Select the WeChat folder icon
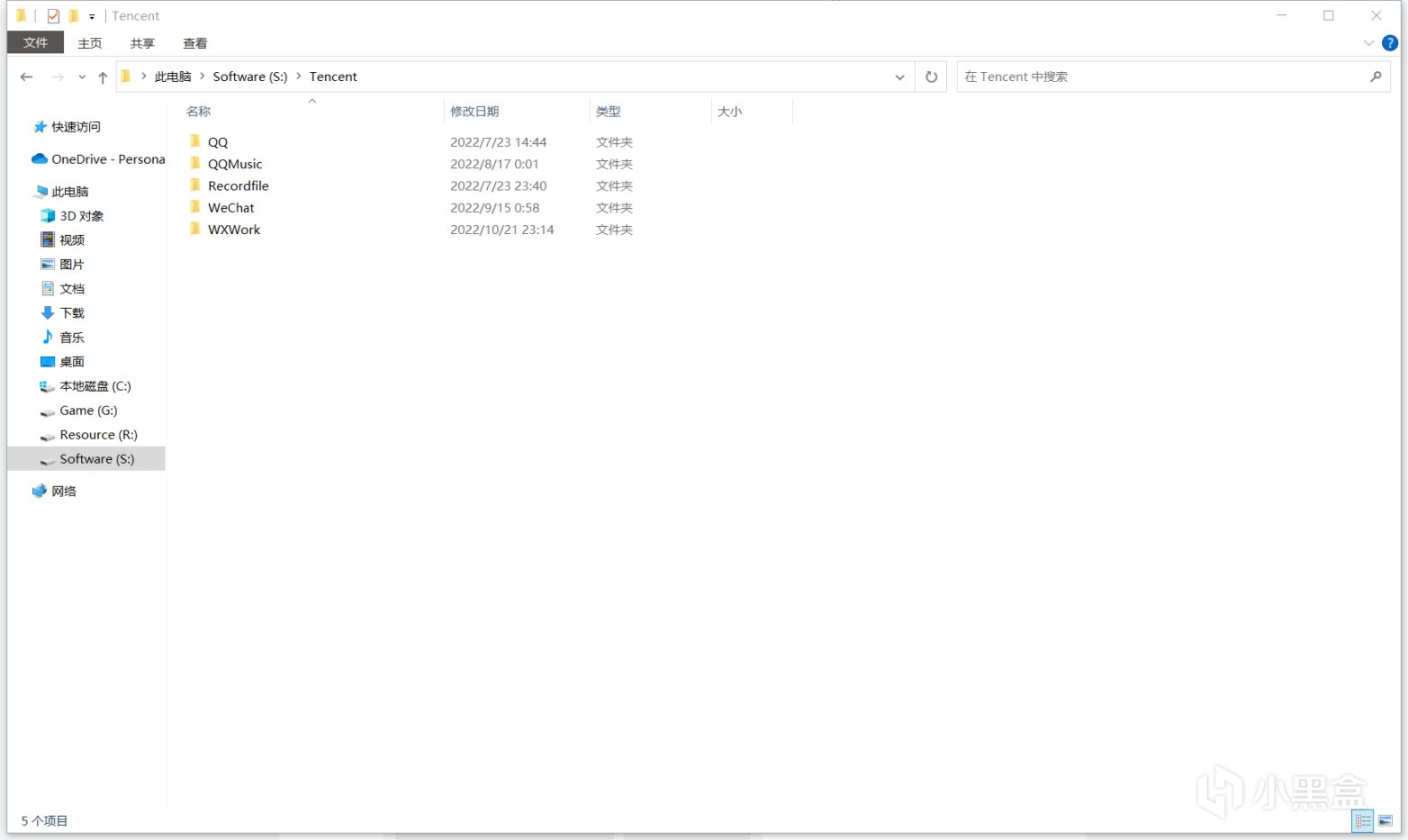The width and height of the screenshot is (1408, 840). point(195,207)
